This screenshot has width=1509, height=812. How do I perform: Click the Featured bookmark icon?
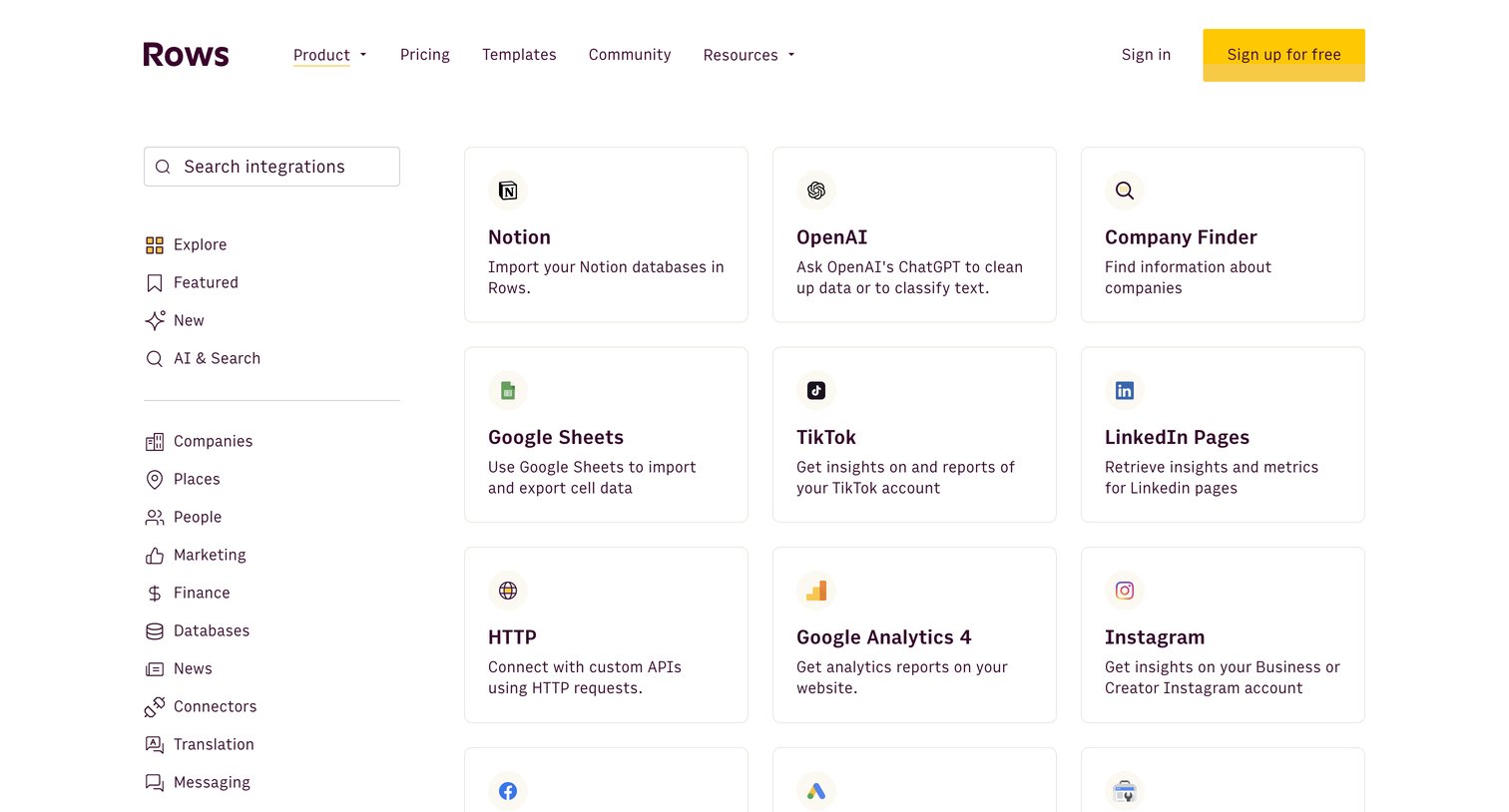tap(155, 283)
